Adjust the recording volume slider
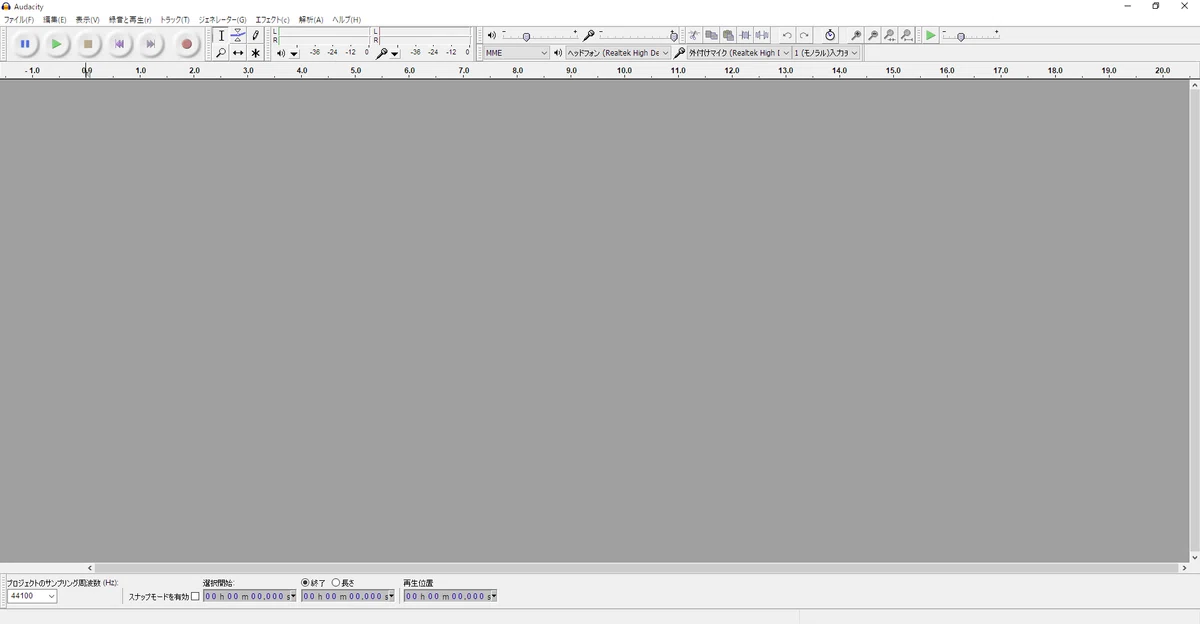Viewport: 1200px width, 624px height. click(638, 36)
